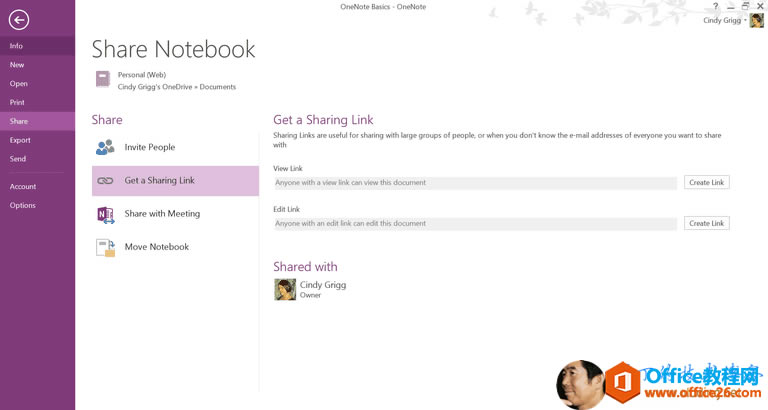Choose the Move Notebook option
This screenshot has width=768, height=410.
(x=175, y=247)
